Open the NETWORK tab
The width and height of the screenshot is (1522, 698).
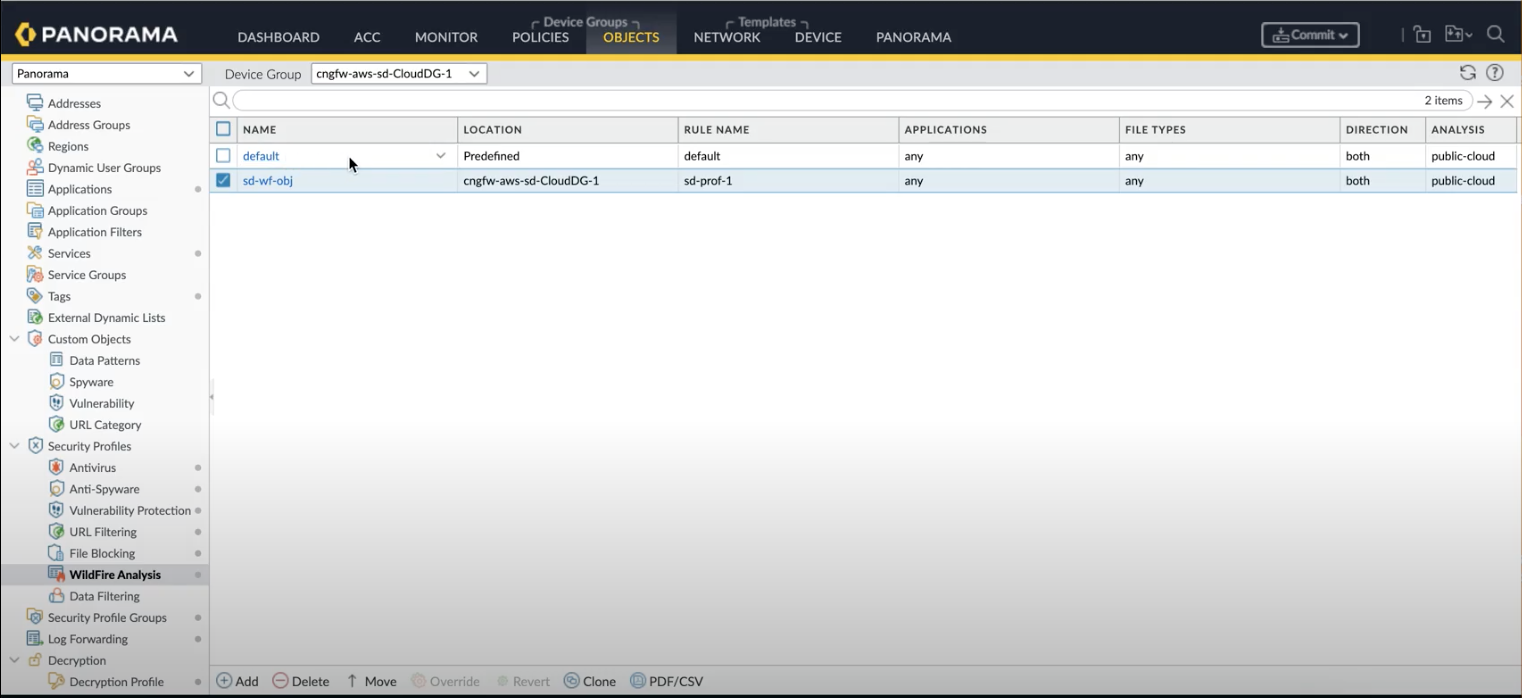pos(727,37)
